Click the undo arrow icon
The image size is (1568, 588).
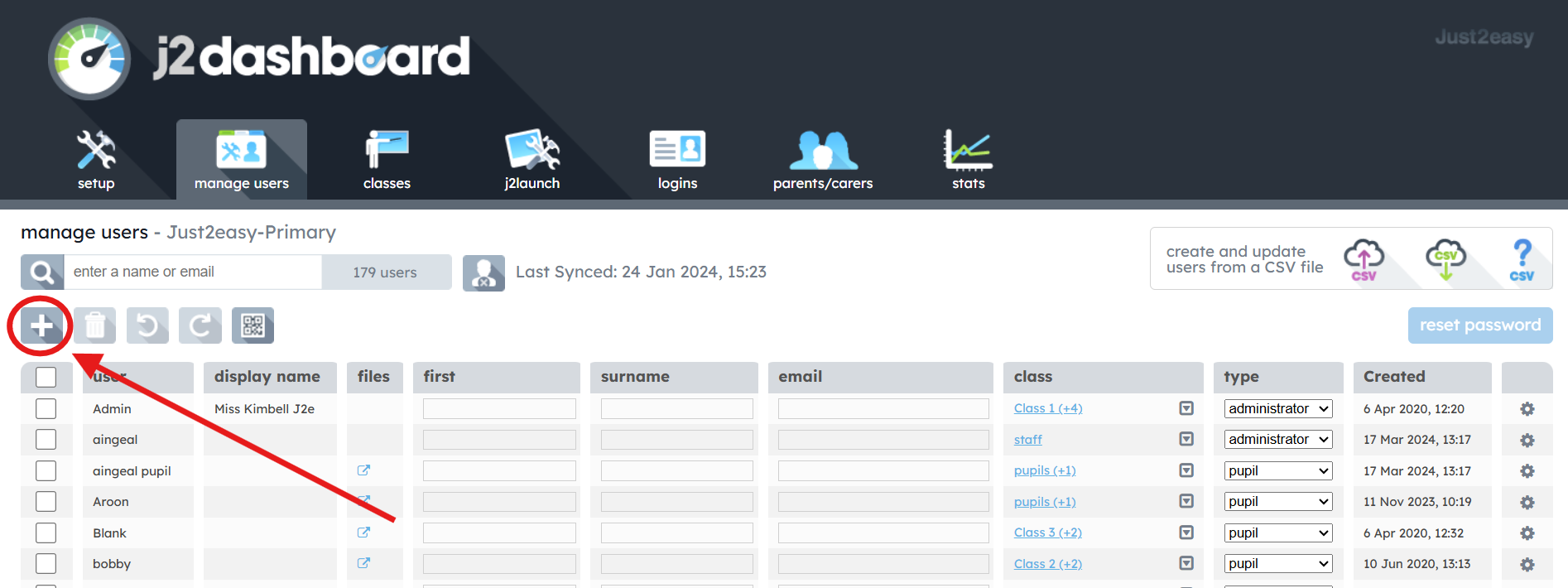pos(147,325)
